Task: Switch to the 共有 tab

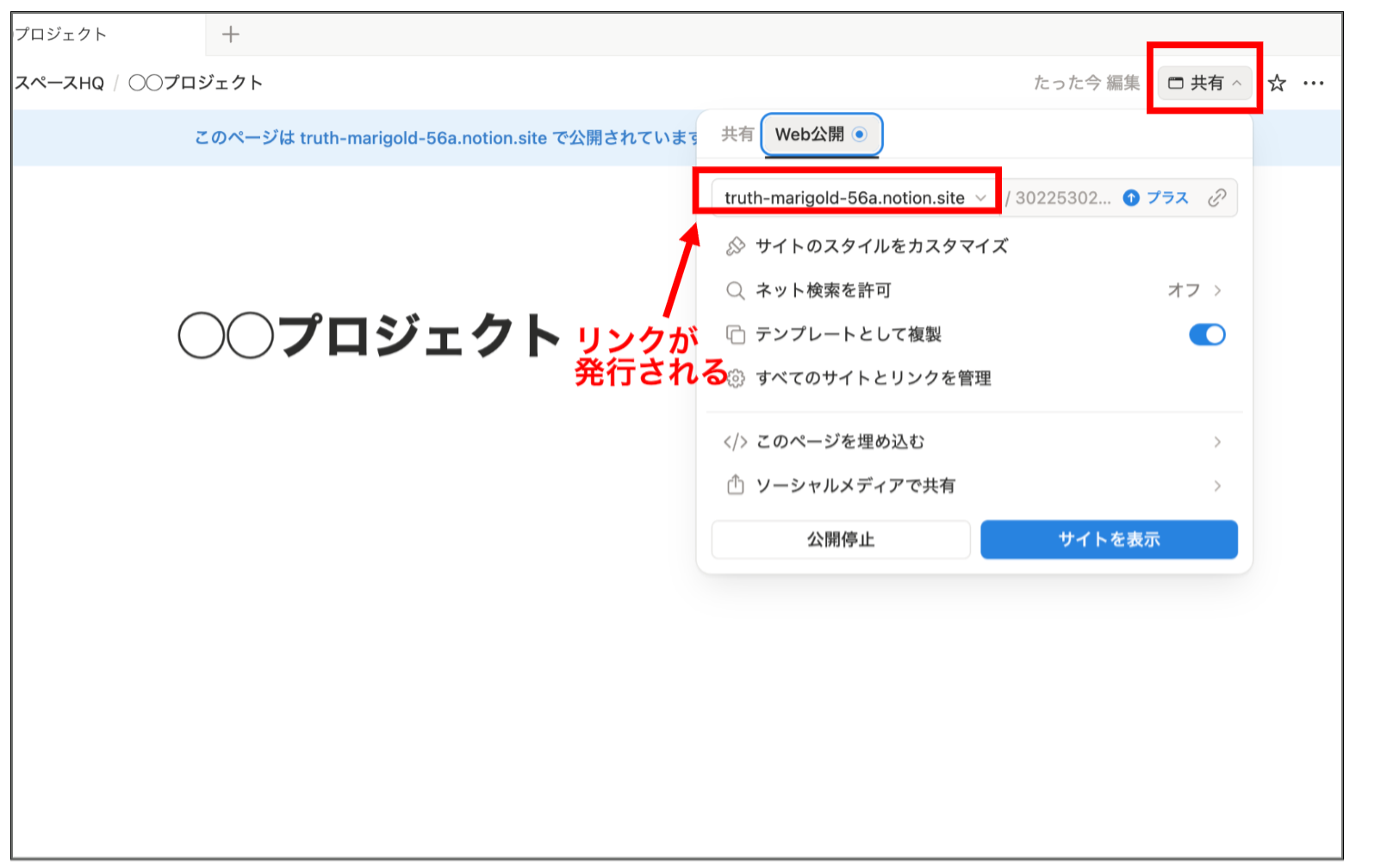Action: coord(737,133)
